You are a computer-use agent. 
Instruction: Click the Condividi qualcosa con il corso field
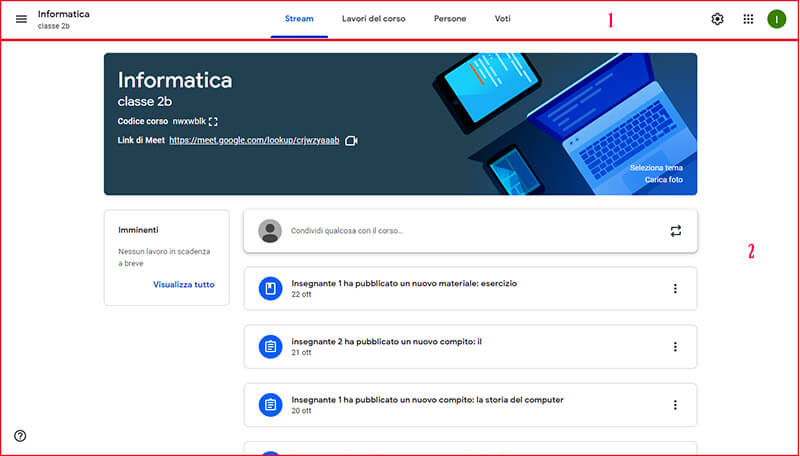click(x=470, y=231)
